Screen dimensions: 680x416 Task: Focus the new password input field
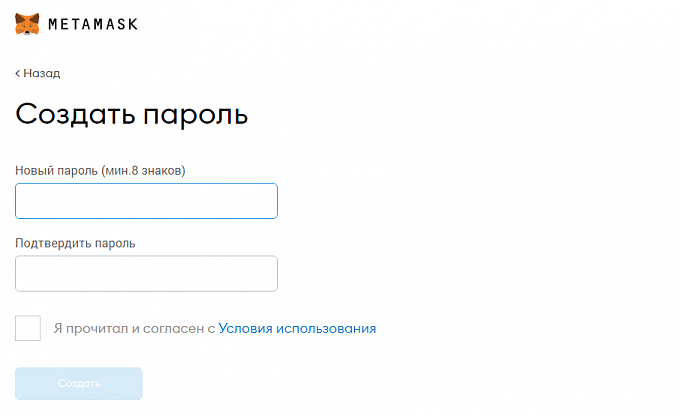146,201
